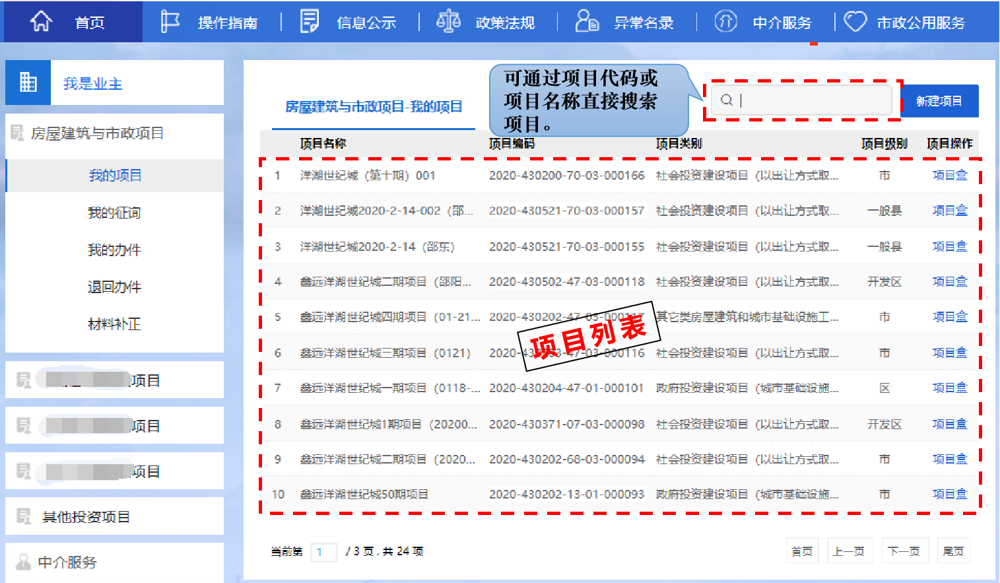Viewport: 1000px width, 583px height.
Task: Click the 我是业主 building icon
Action: point(27,81)
